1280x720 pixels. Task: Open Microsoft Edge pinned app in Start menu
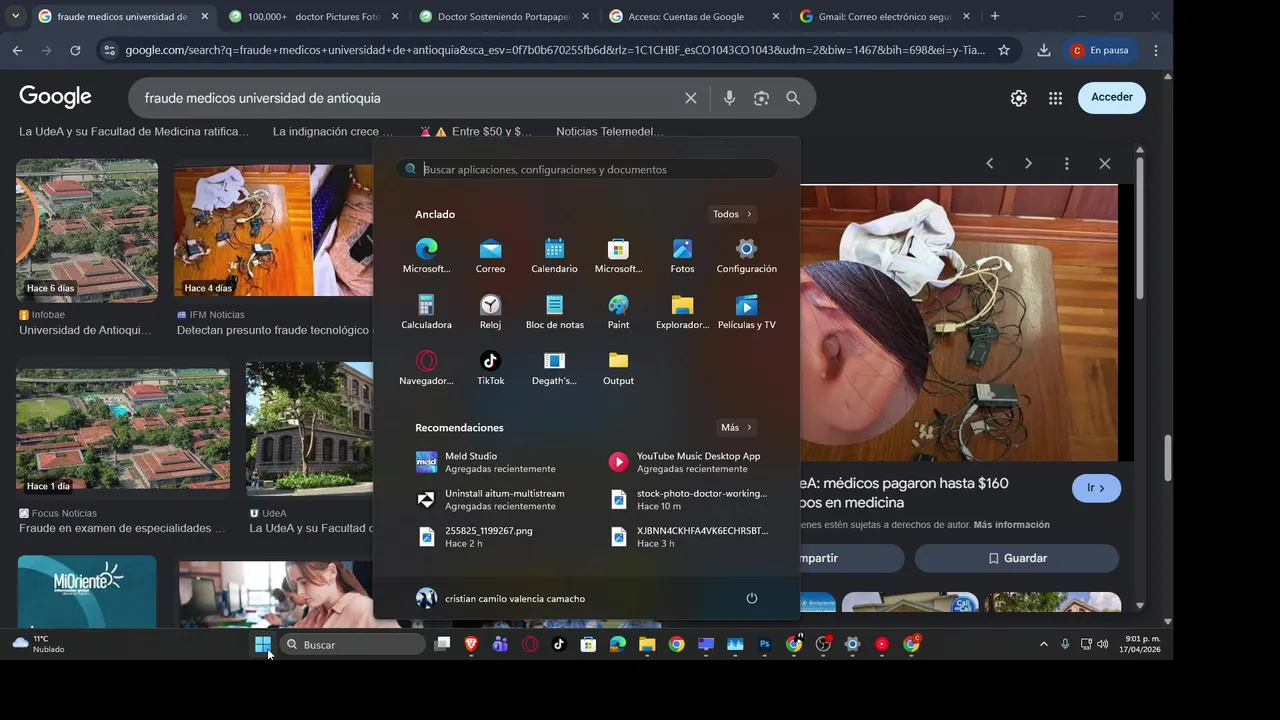pos(426,255)
